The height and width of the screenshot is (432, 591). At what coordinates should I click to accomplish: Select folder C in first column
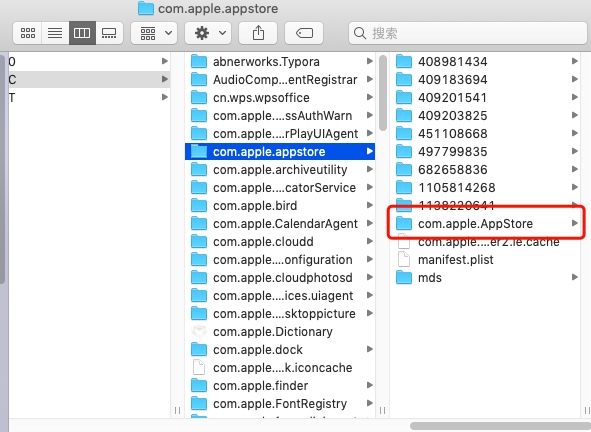click(89, 80)
